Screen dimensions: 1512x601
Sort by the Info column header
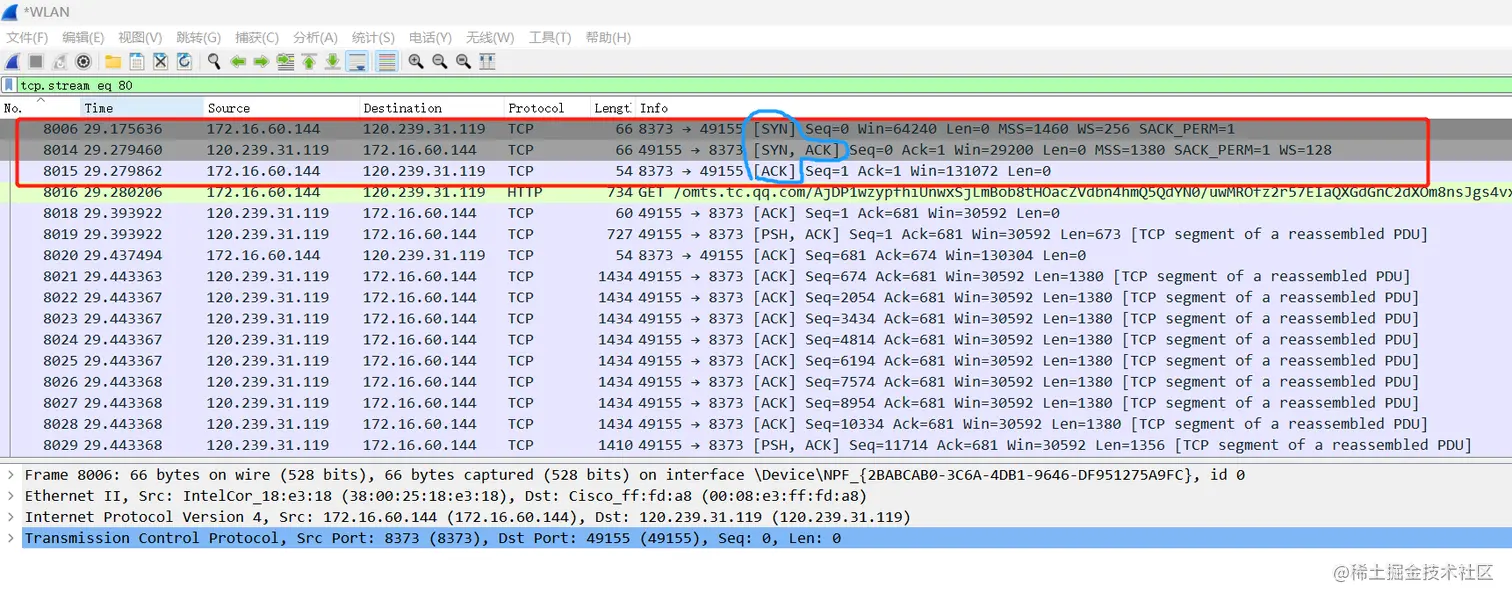pos(1073,108)
